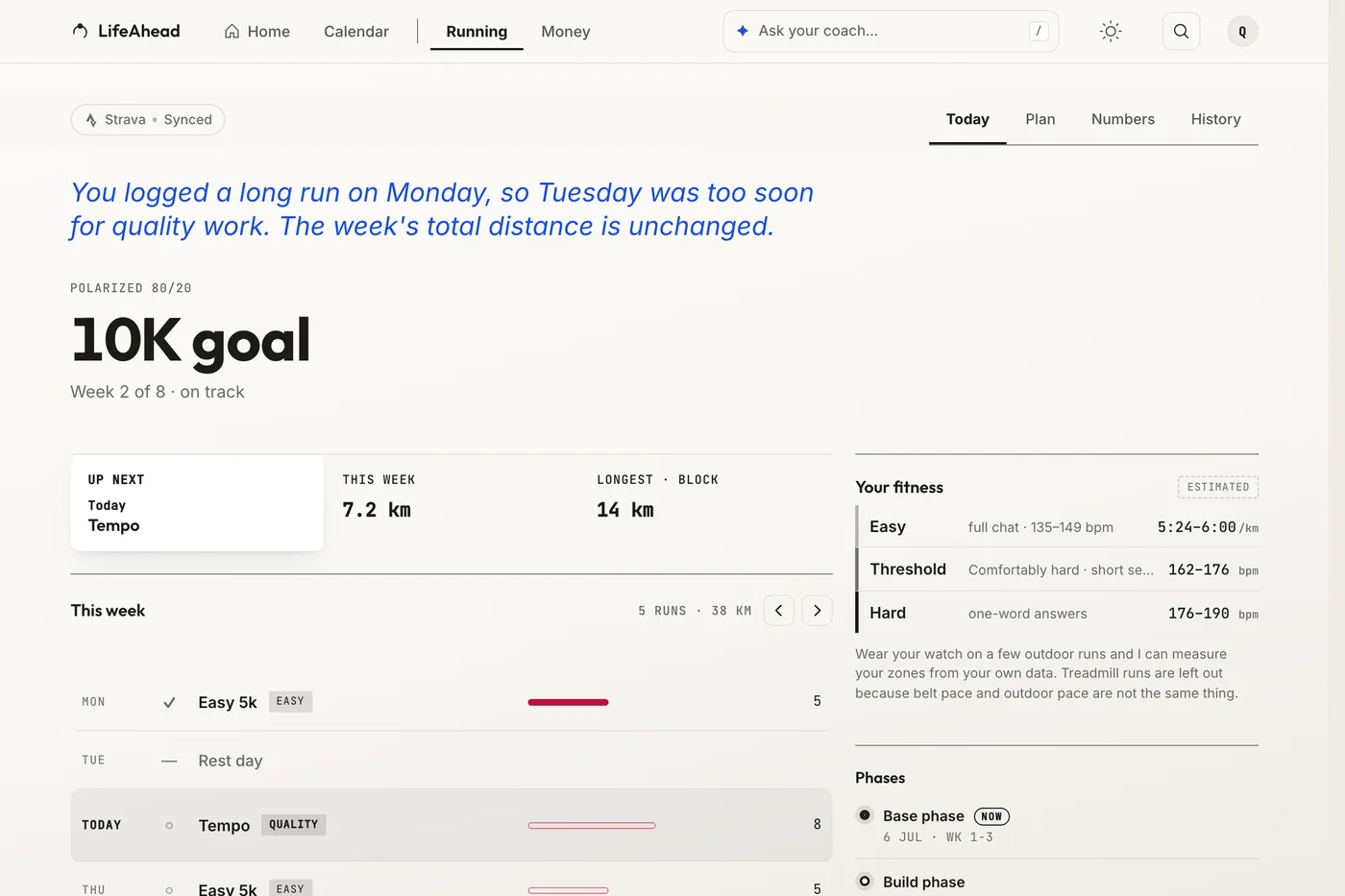Click the Strava Synced pill

tap(148, 120)
